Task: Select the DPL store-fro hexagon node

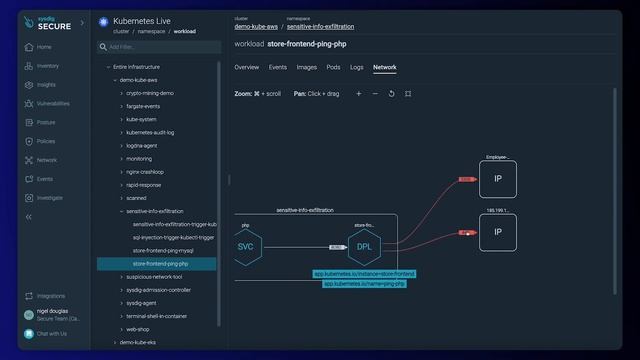Action: click(x=364, y=247)
